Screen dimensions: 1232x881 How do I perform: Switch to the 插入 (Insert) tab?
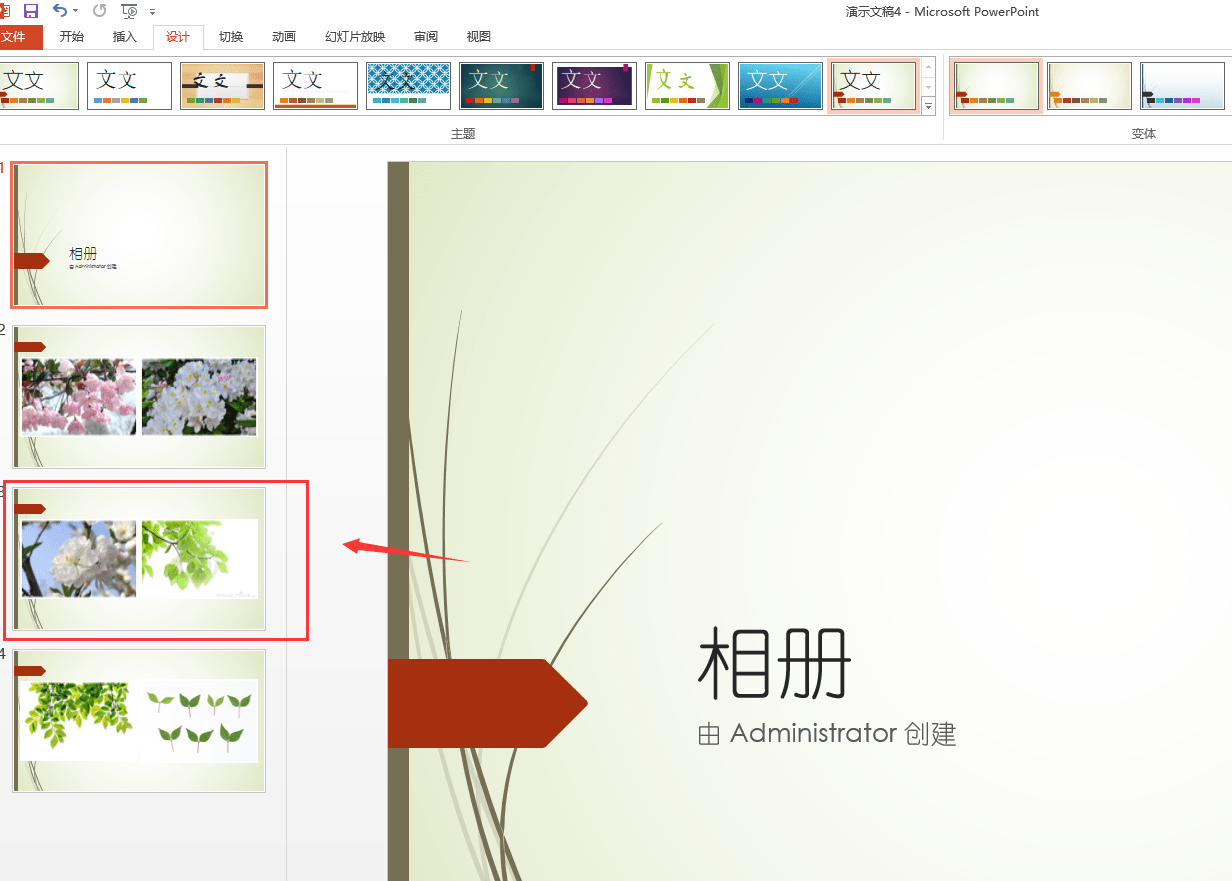(x=125, y=37)
